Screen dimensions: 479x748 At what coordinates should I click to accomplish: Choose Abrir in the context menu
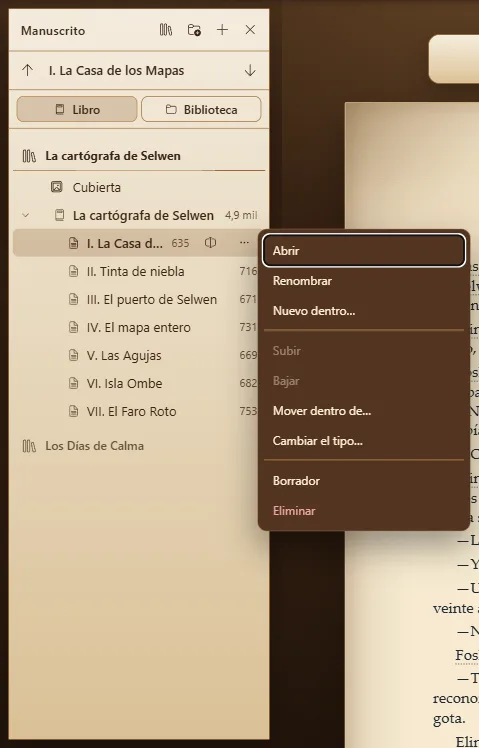(x=364, y=250)
